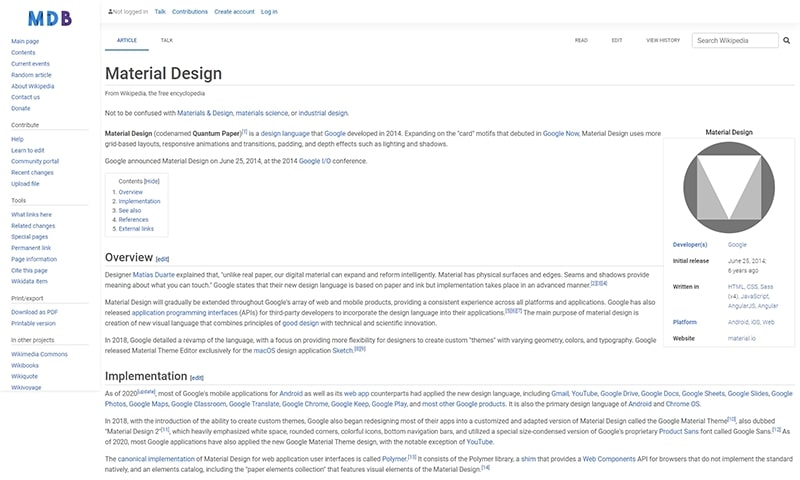800x480 pixels.
Task: Open Google Now link
Action: coord(561,134)
